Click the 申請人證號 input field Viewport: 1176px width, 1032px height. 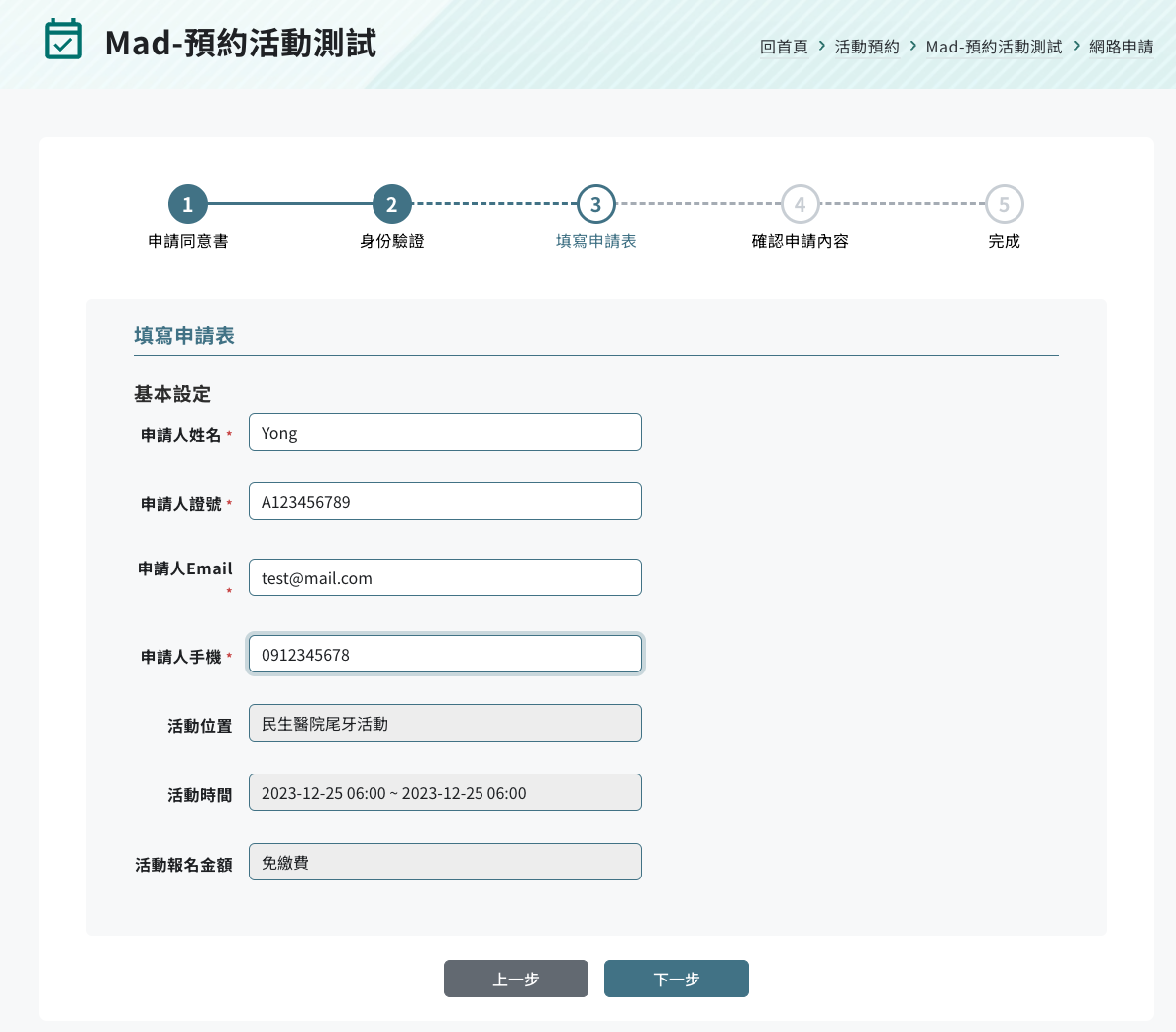point(445,501)
